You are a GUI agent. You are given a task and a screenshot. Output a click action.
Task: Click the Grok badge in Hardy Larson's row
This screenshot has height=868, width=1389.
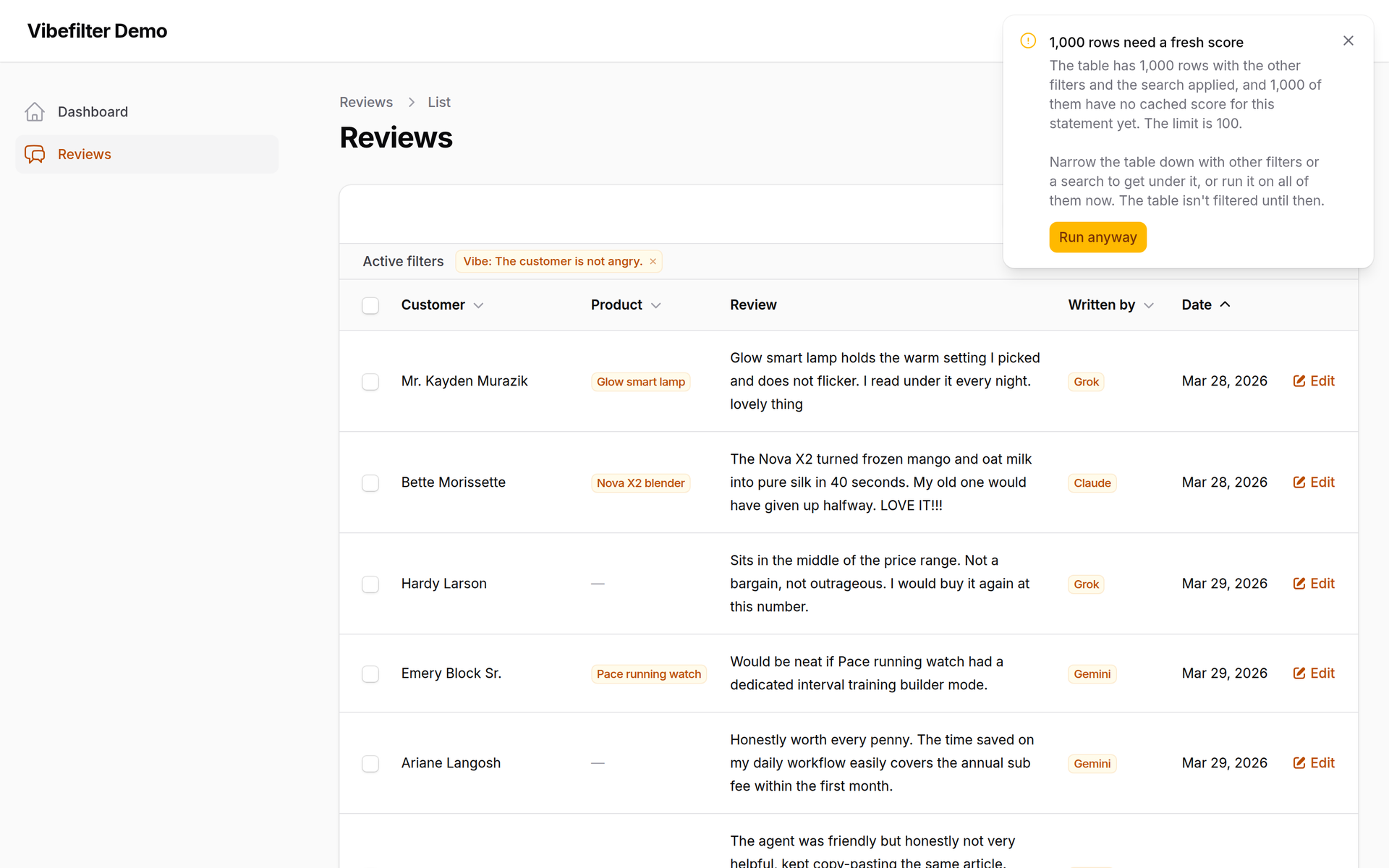pyautogui.click(x=1086, y=584)
